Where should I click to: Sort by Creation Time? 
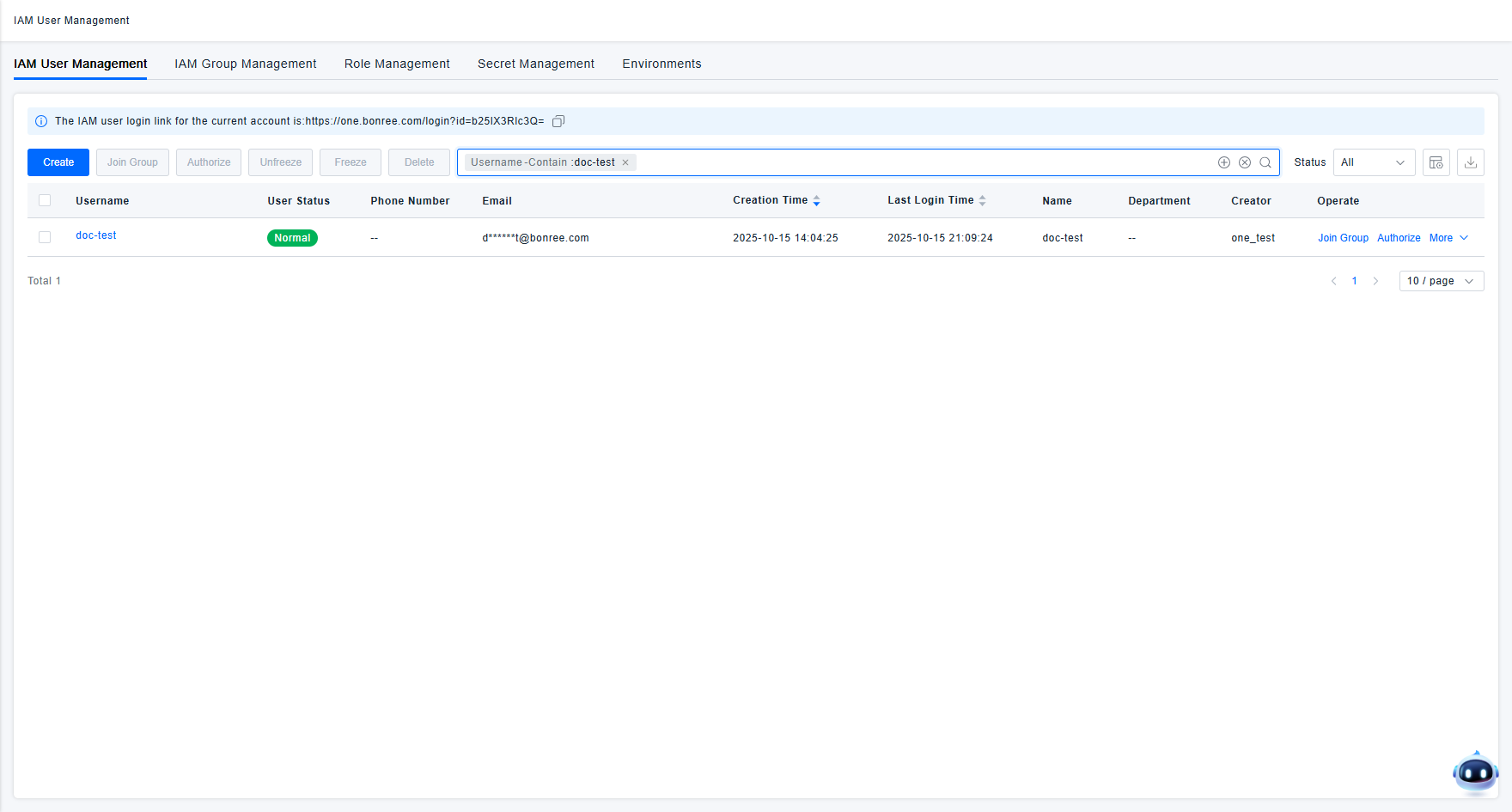pyautogui.click(x=816, y=201)
